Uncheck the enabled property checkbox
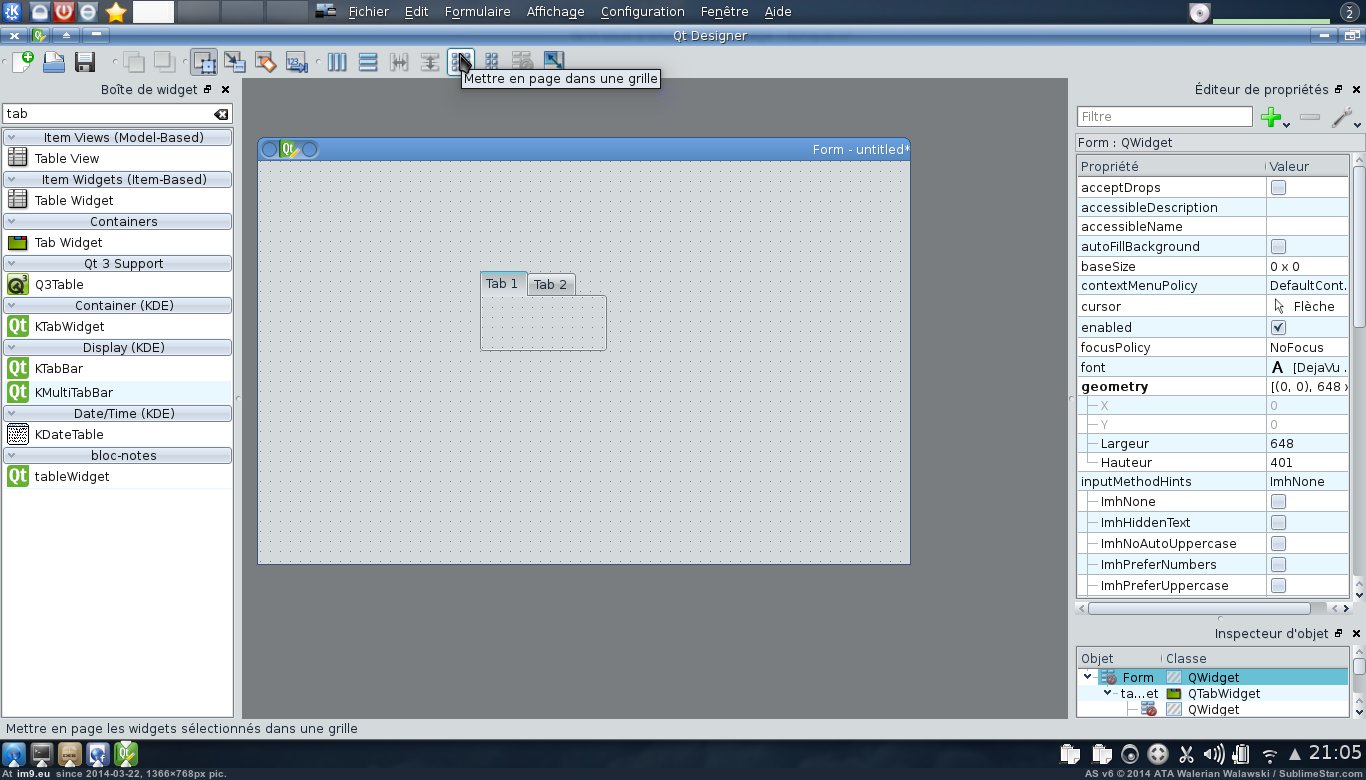This screenshot has width=1366, height=780. coord(1278,328)
